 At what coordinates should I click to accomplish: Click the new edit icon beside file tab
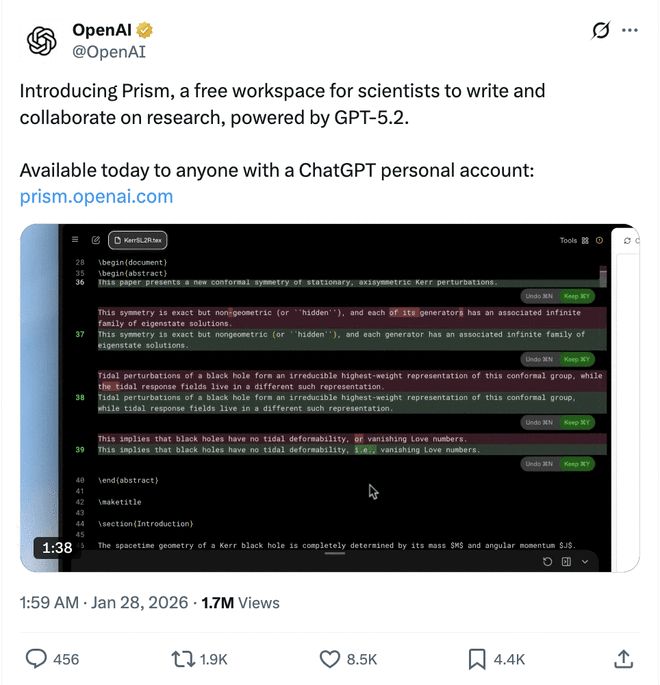tap(96, 240)
